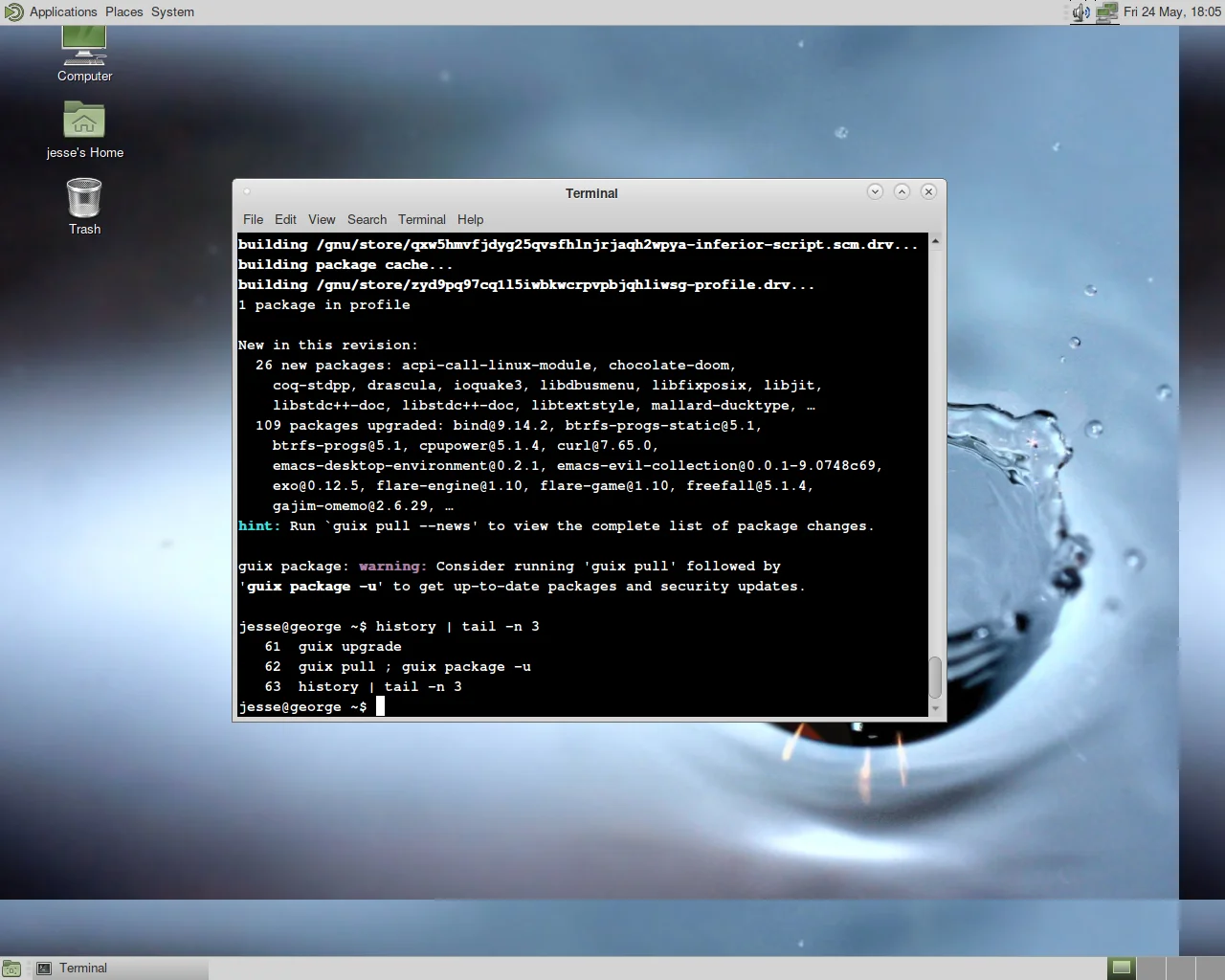
Task: Switch to the second workspace in switcher
Action: click(1150, 969)
